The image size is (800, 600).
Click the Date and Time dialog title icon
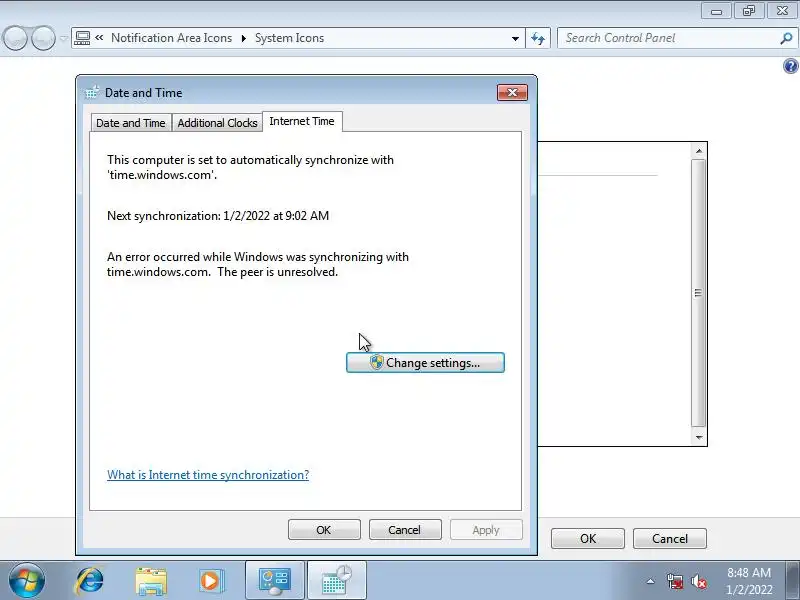[x=92, y=92]
